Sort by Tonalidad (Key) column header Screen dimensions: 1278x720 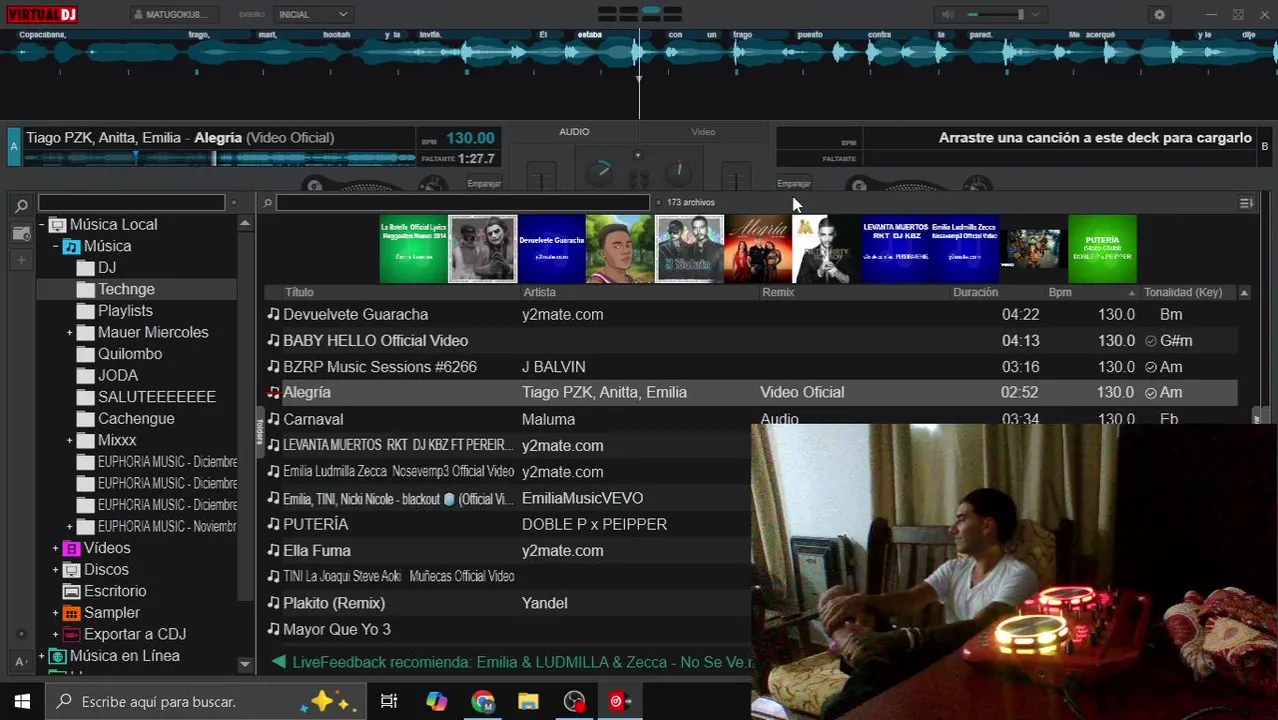[1183, 292]
